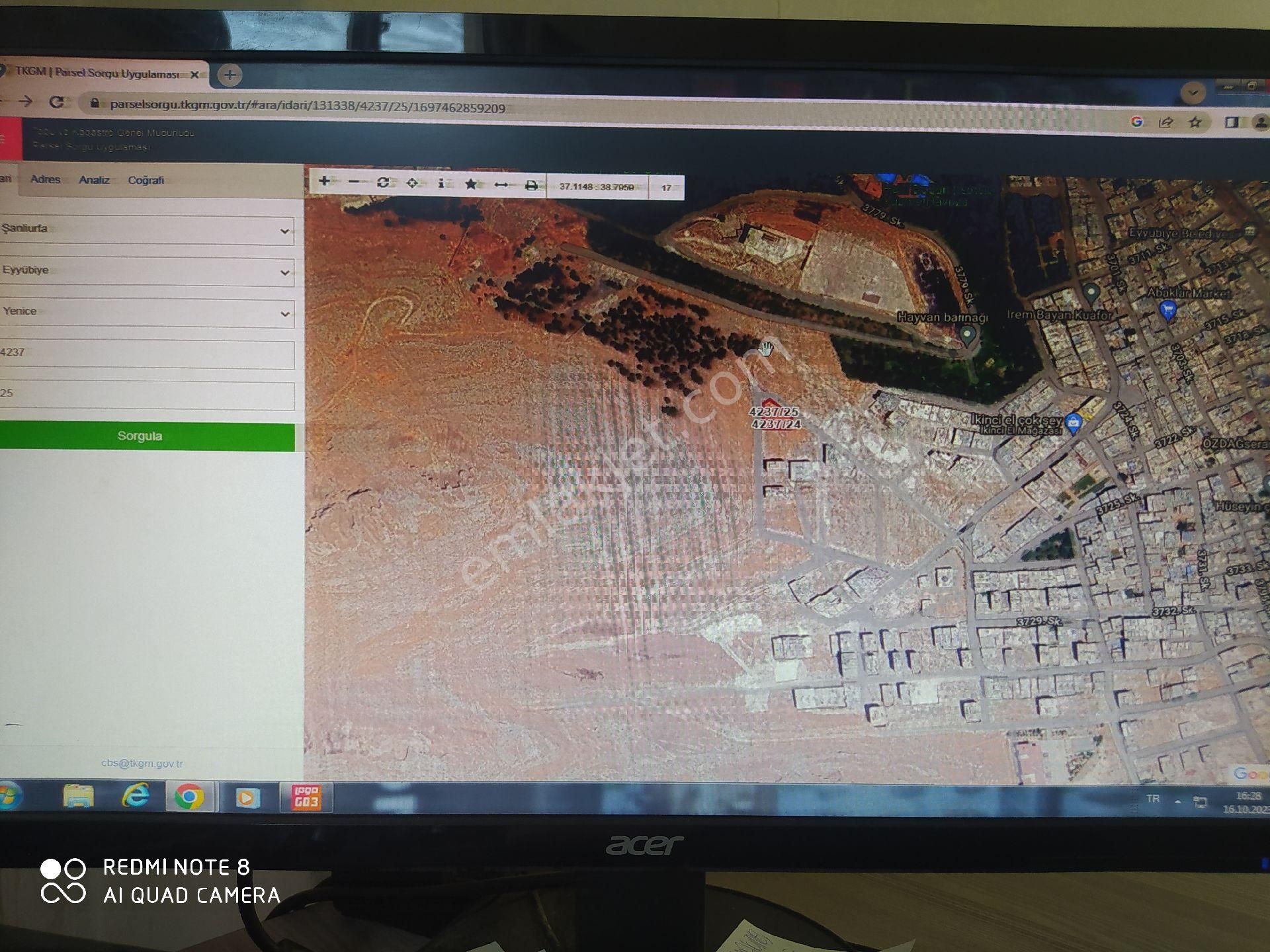1270x952 pixels.
Task: Open the Eyyübiye district dropdown
Action: (146, 271)
